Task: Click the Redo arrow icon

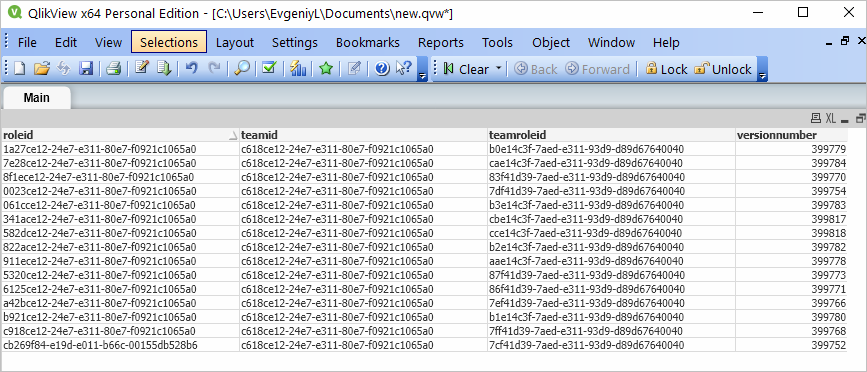Action: click(x=214, y=69)
